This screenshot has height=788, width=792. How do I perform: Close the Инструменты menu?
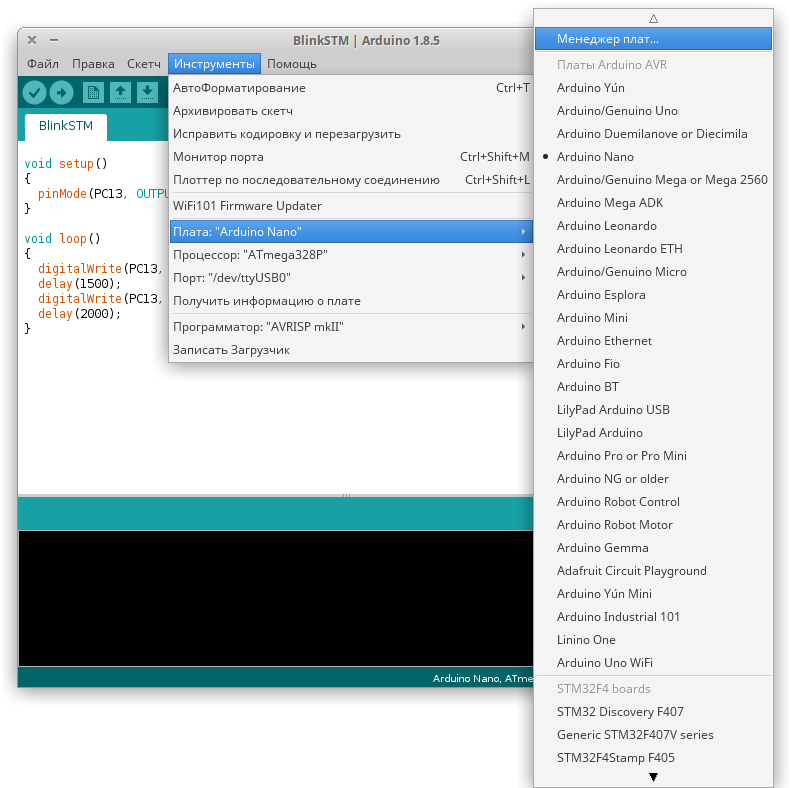point(214,64)
